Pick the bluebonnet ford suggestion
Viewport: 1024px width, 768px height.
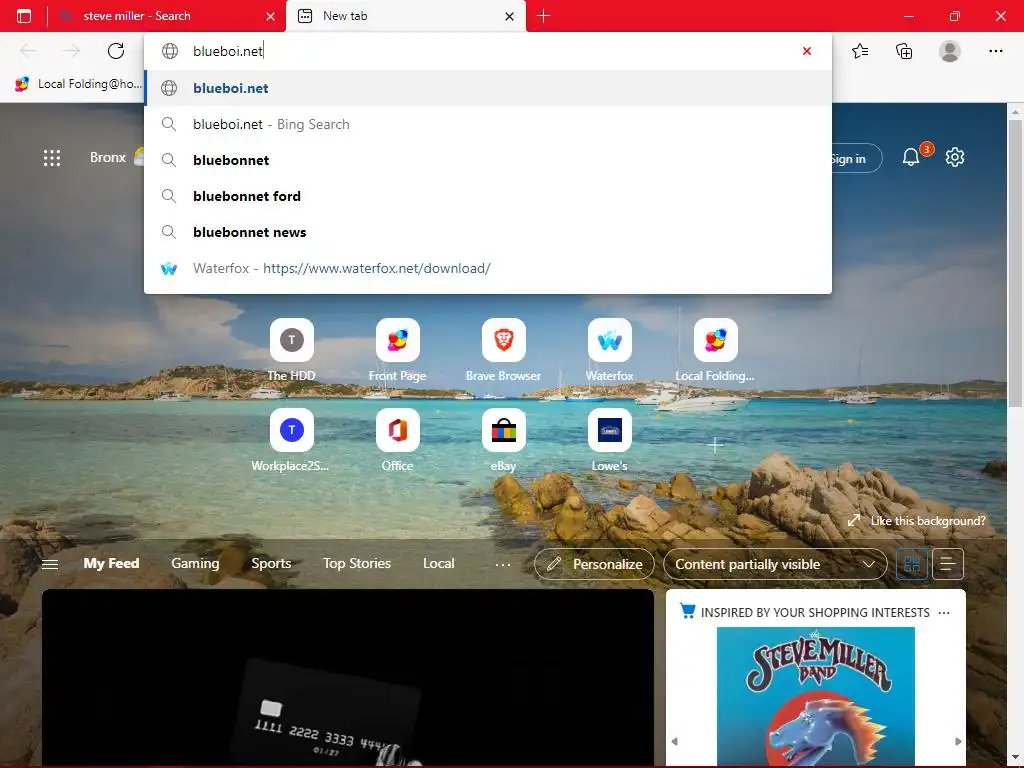tap(488, 196)
